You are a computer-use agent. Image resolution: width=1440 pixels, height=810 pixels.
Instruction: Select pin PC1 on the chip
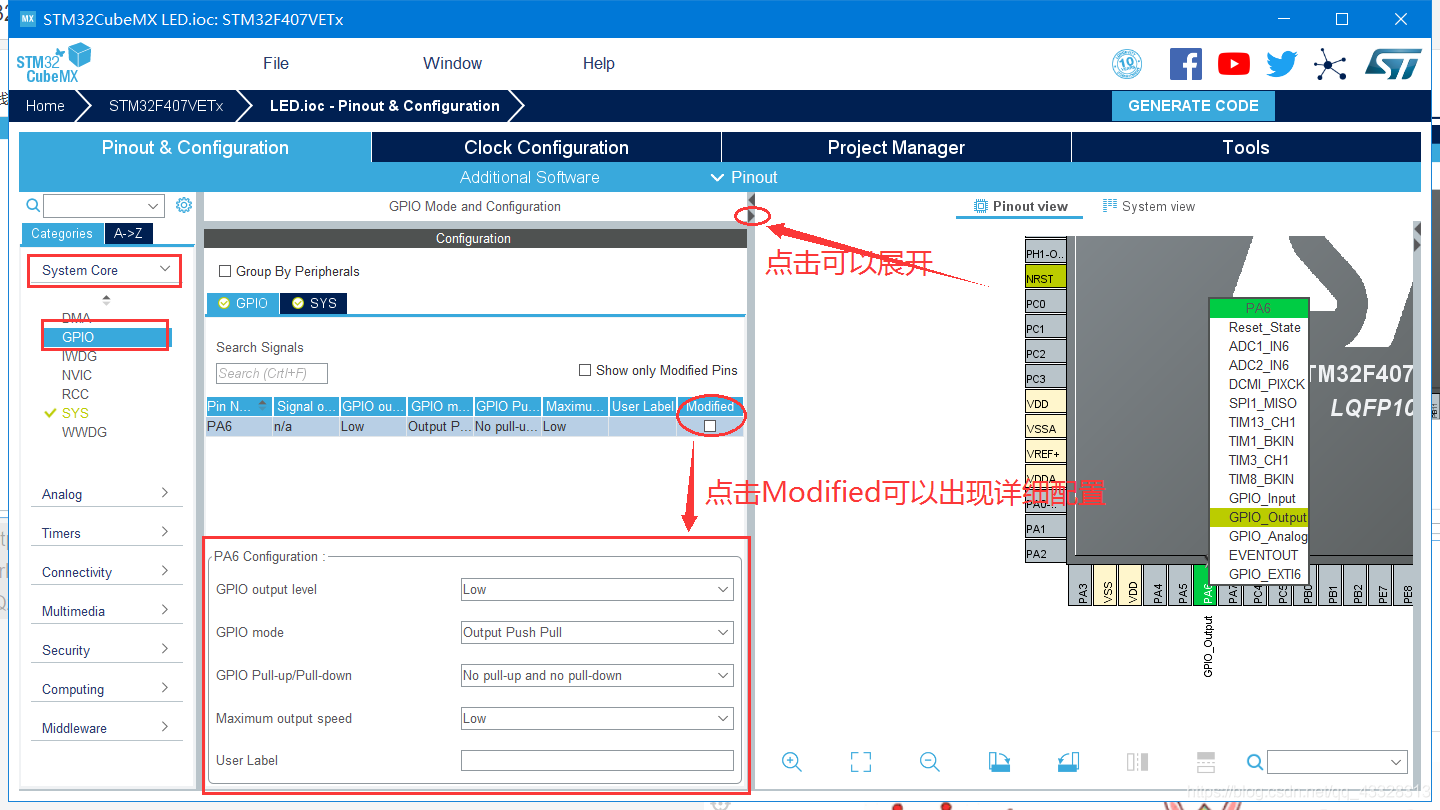[x=1045, y=329]
